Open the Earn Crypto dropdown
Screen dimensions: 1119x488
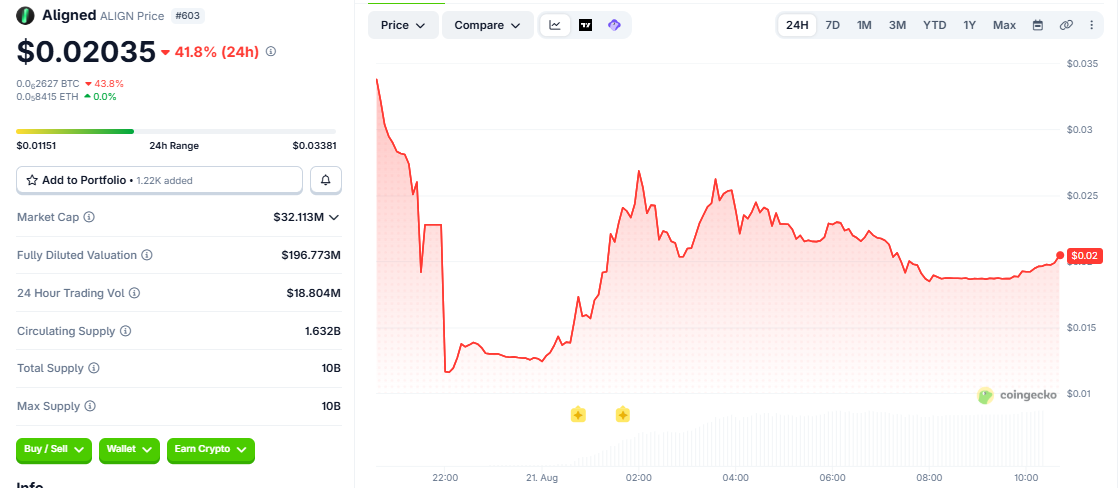point(211,449)
